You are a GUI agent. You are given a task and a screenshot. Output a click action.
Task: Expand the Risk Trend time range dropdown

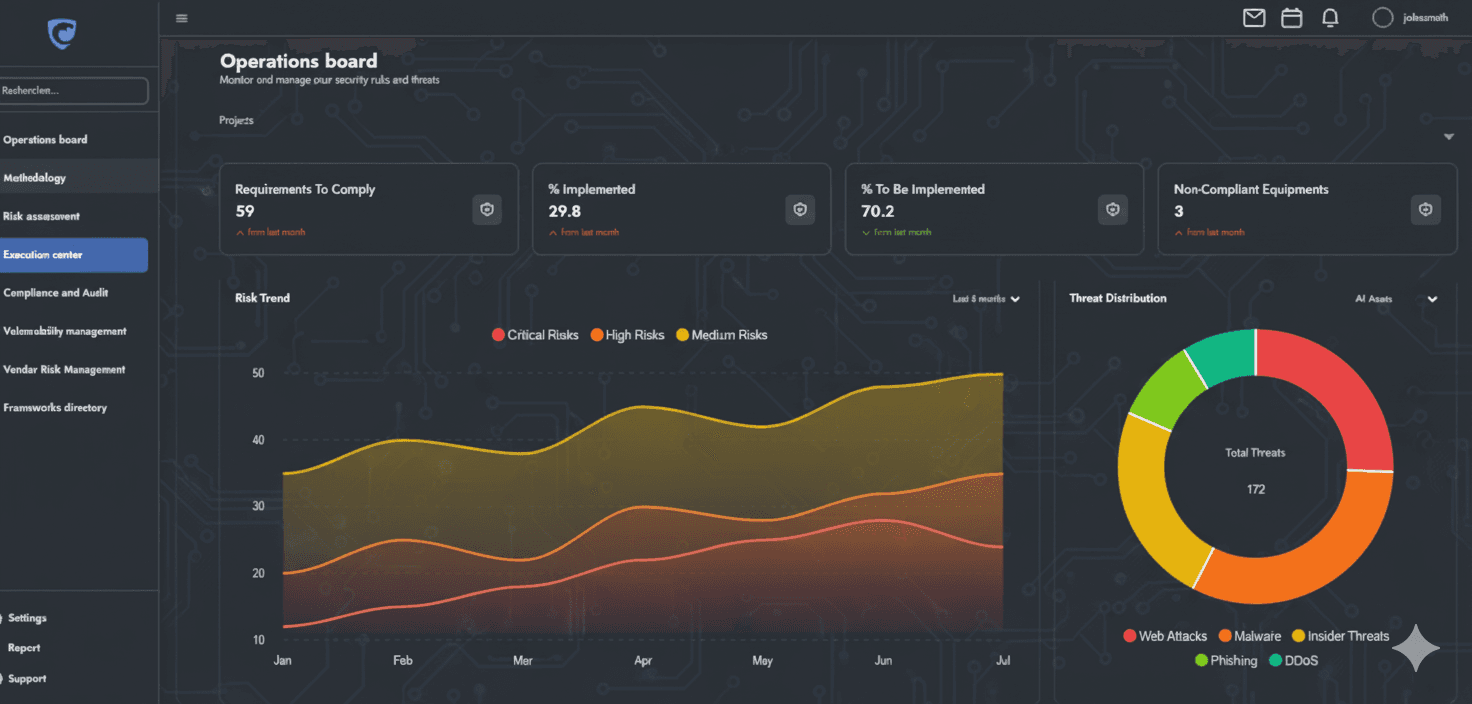[x=986, y=299]
